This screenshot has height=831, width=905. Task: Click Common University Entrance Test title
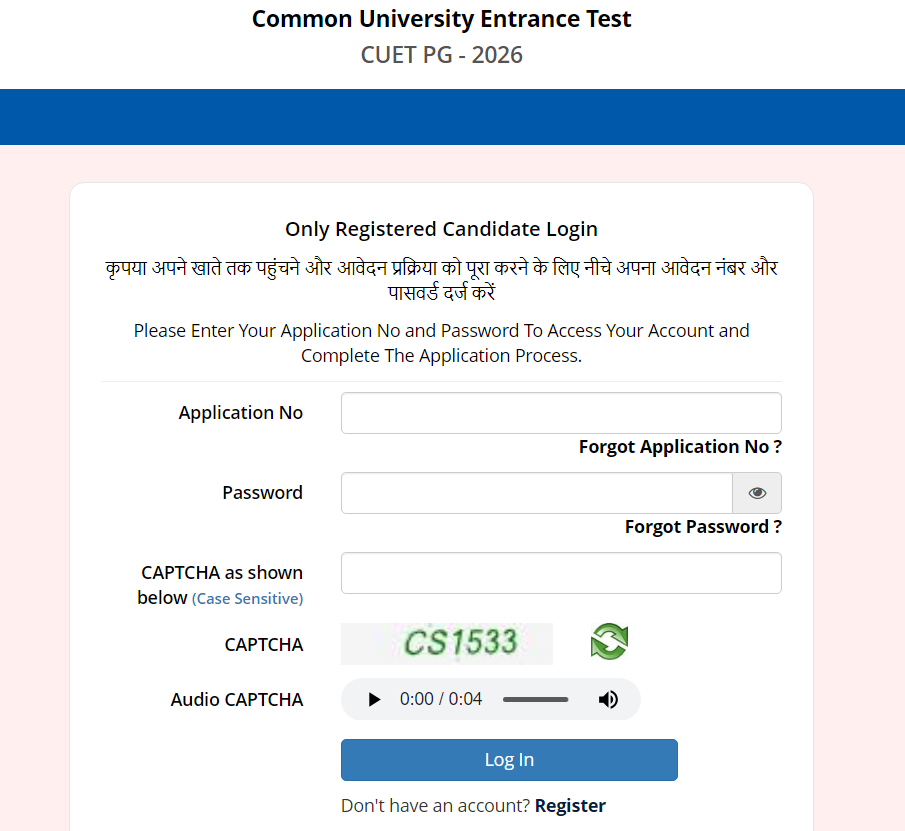[441, 18]
